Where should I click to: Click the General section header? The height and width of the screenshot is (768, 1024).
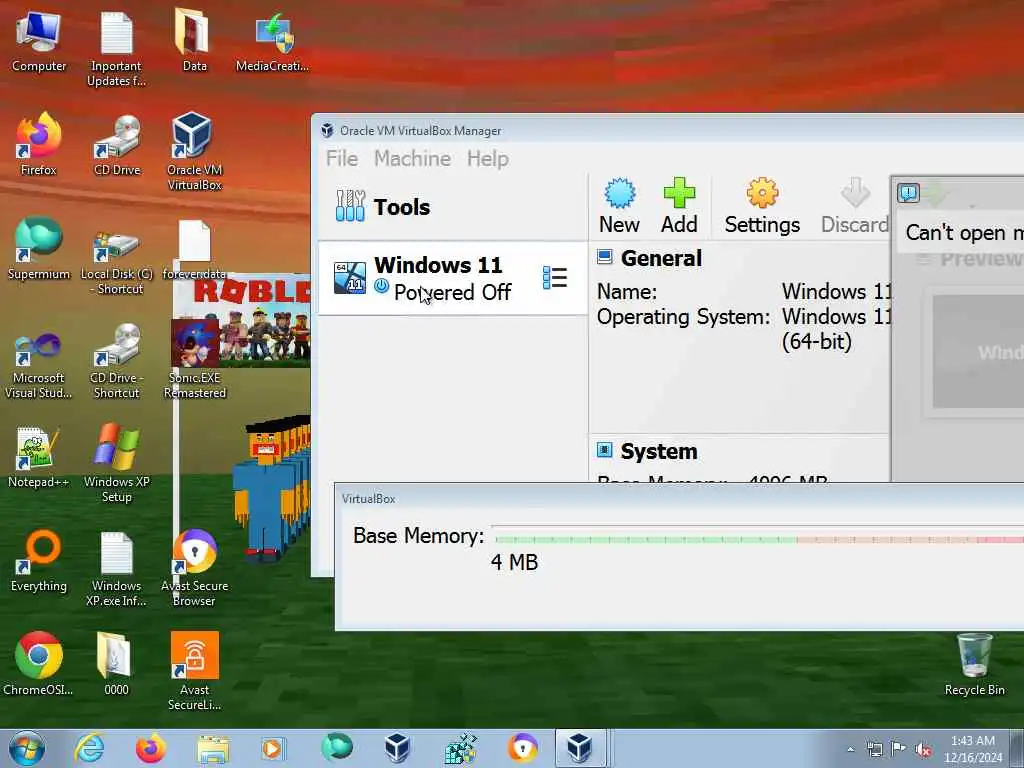(x=661, y=259)
